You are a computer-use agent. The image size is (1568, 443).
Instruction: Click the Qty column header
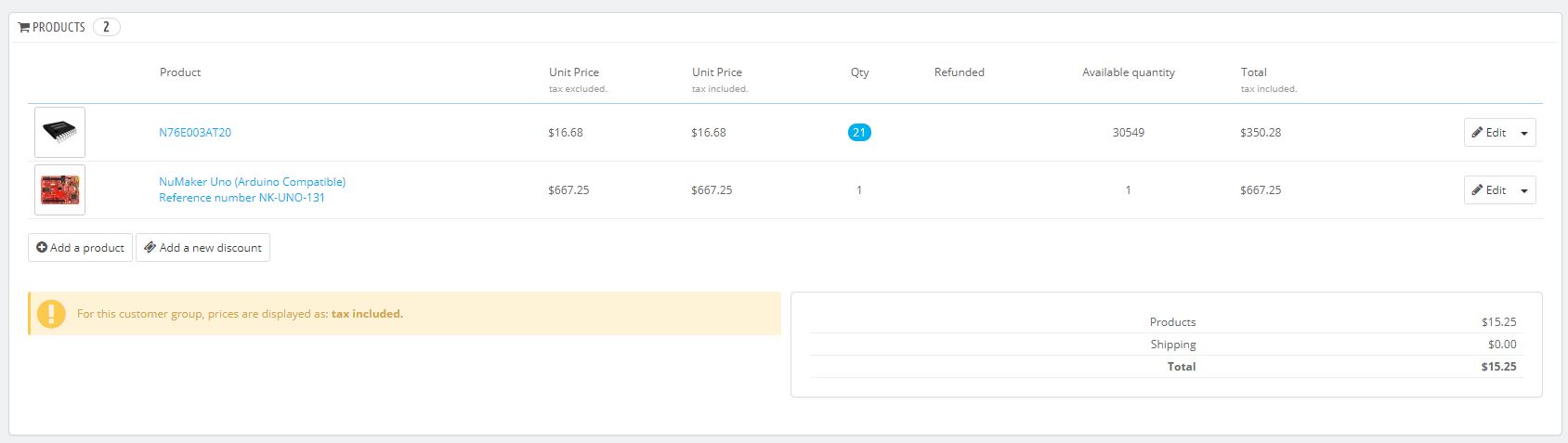coord(860,72)
